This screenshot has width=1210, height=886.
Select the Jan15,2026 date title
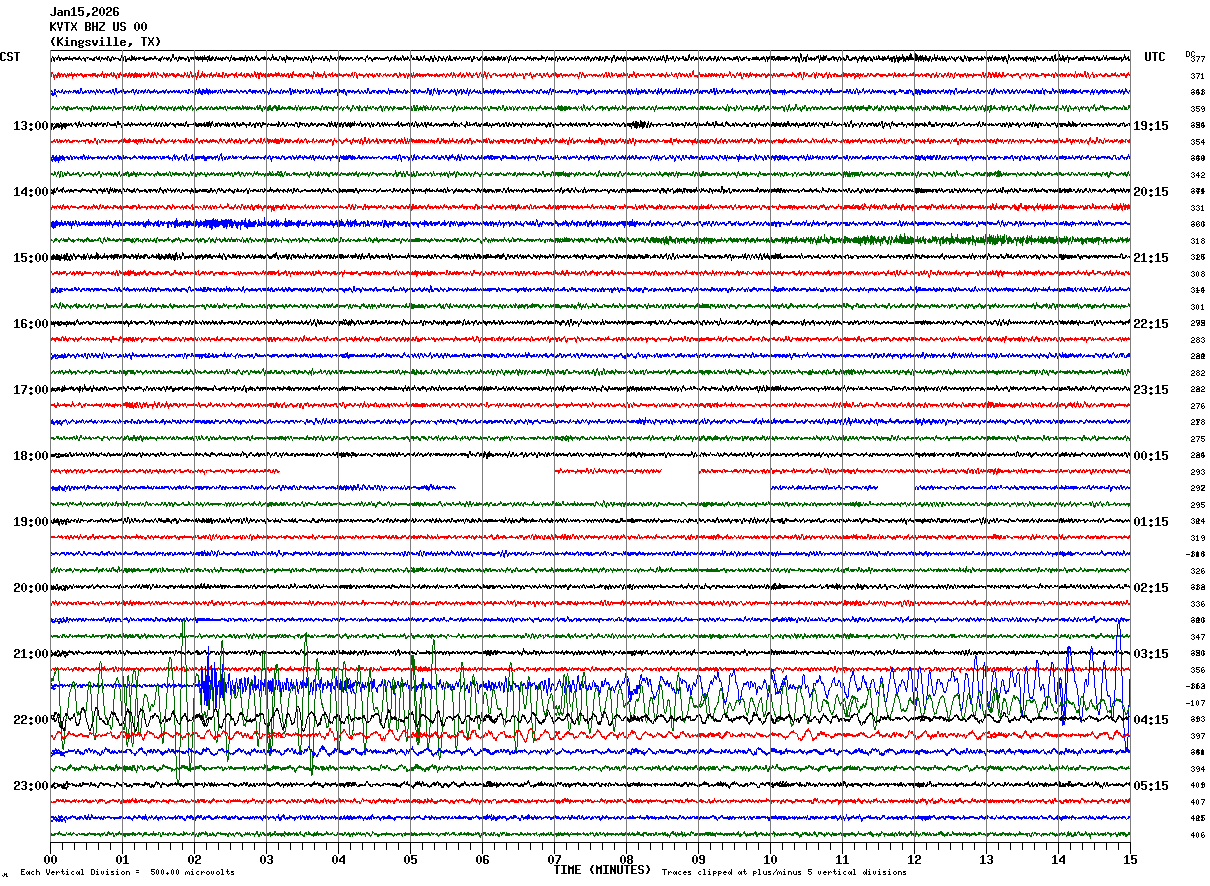(x=84, y=12)
